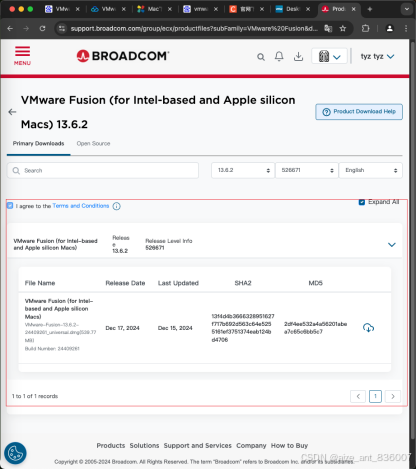Open cookie settings icon
This screenshot has height=469, width=416.
15,453
